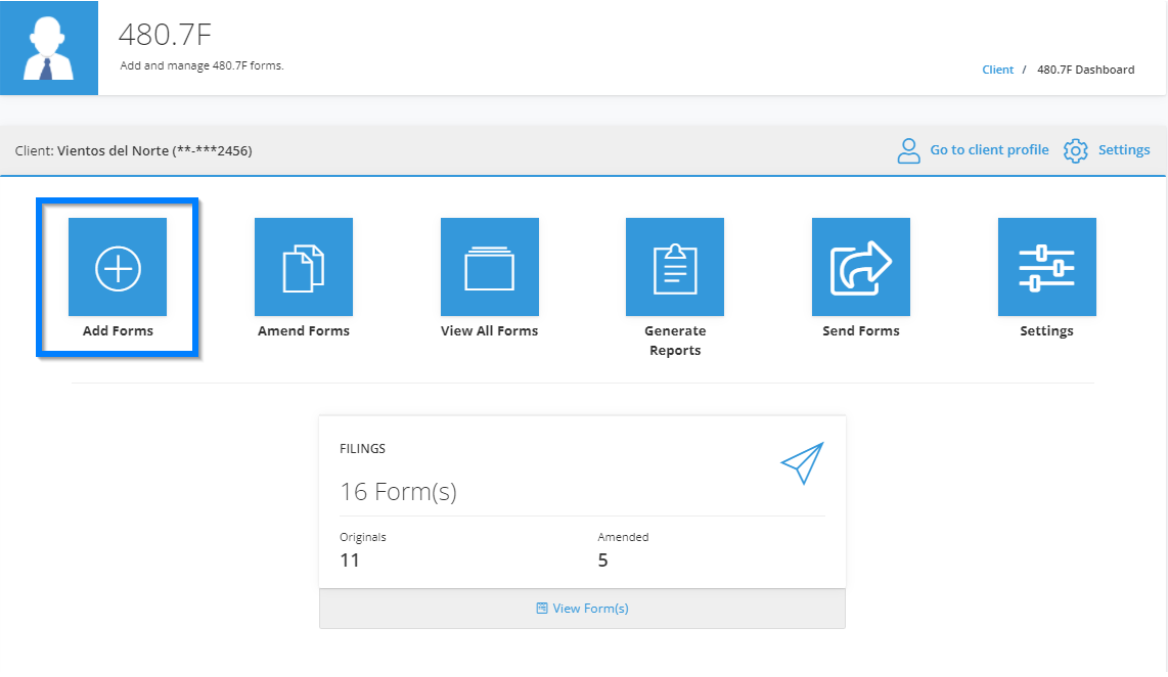Select the 480.7F Dashboard breadcrumb item
Viewport: 1168px width, 677px height.
point(1085,70)
